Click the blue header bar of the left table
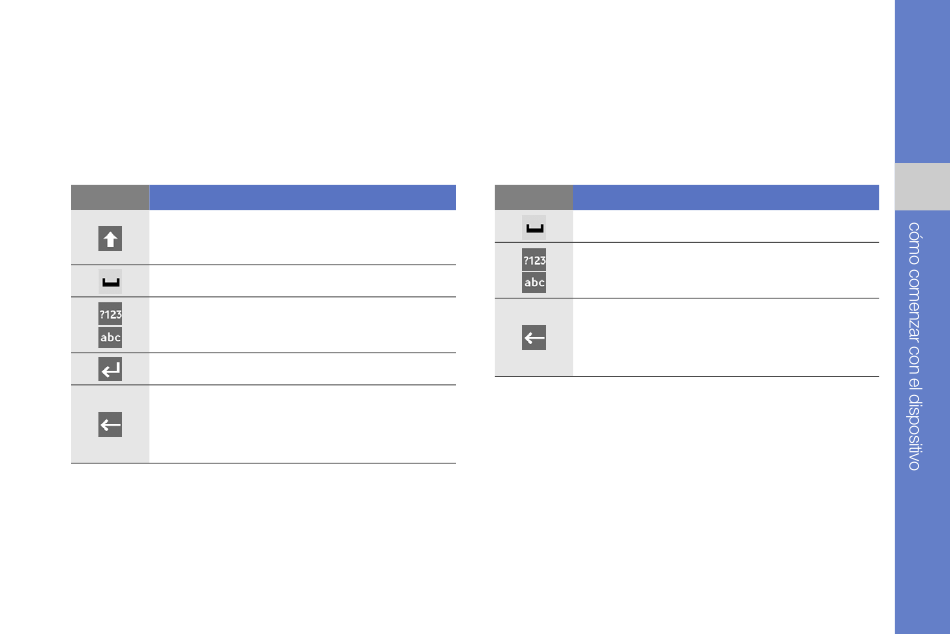Image resolution: width=950 pixels, height=634 pixels. click(x=302, y=198)
